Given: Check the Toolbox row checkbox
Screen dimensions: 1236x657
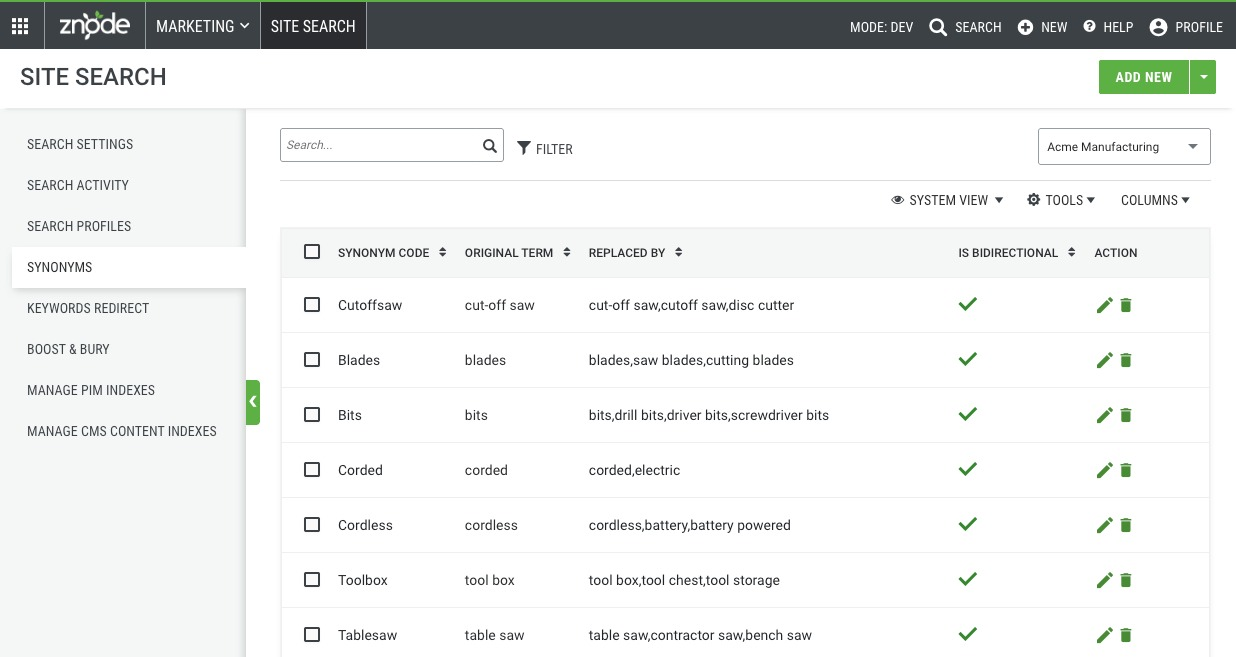Looking at the screenshot, I should pyautogui.click(x=312, y=580).
